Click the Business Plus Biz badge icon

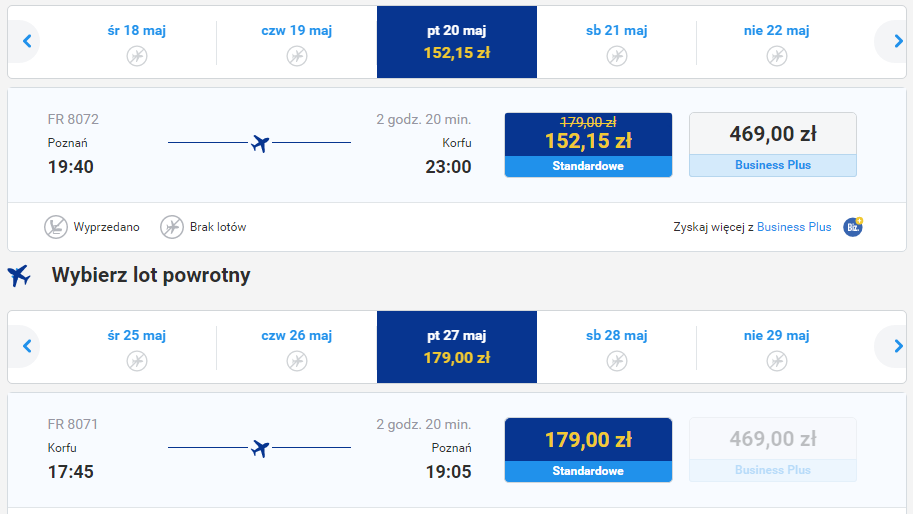pyautogui.click(x=853, y=227)
